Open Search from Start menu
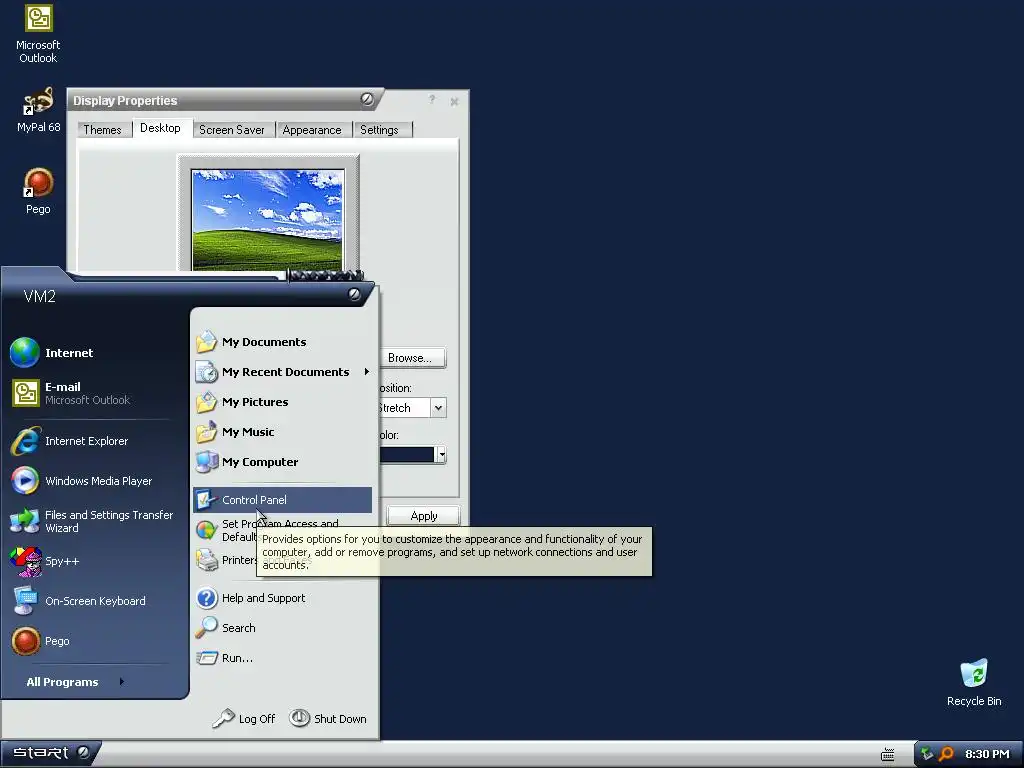Viewport: 1024px width, 768px height. (x=283, y=628)
